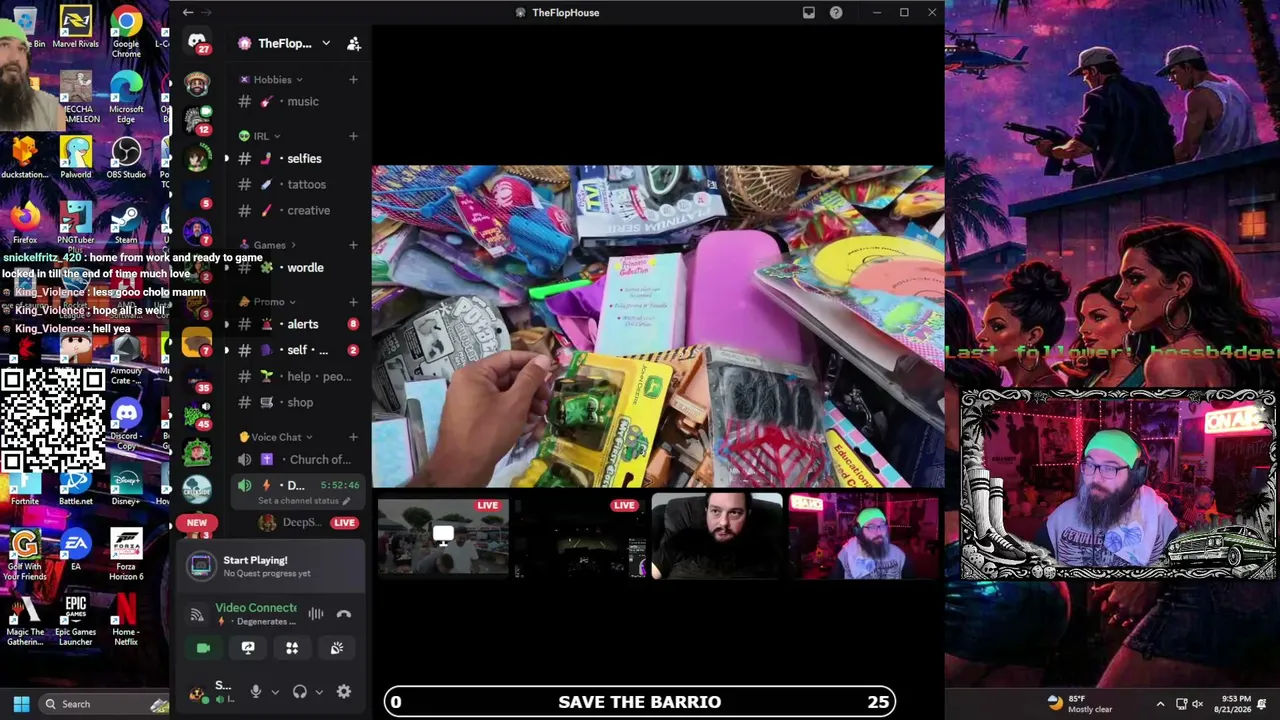
Task: Open the Start Playing quest banner
Action: pyautogui.click(x=272, y=566)
